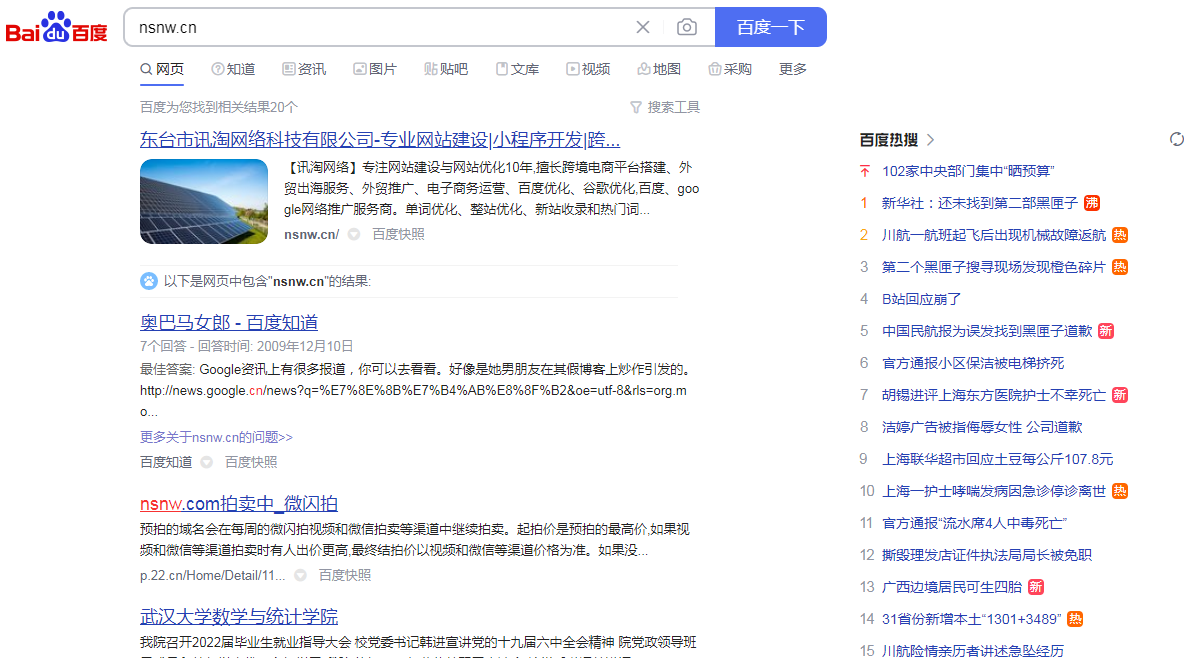
Task: Open 31省份新增本土"1301+3489"
Action: [971, 619]
